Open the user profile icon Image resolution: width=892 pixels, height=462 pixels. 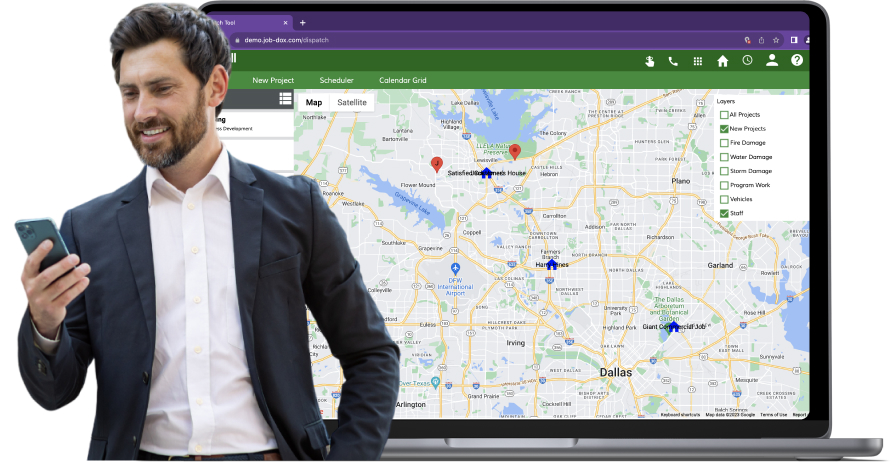coord(772,61)
